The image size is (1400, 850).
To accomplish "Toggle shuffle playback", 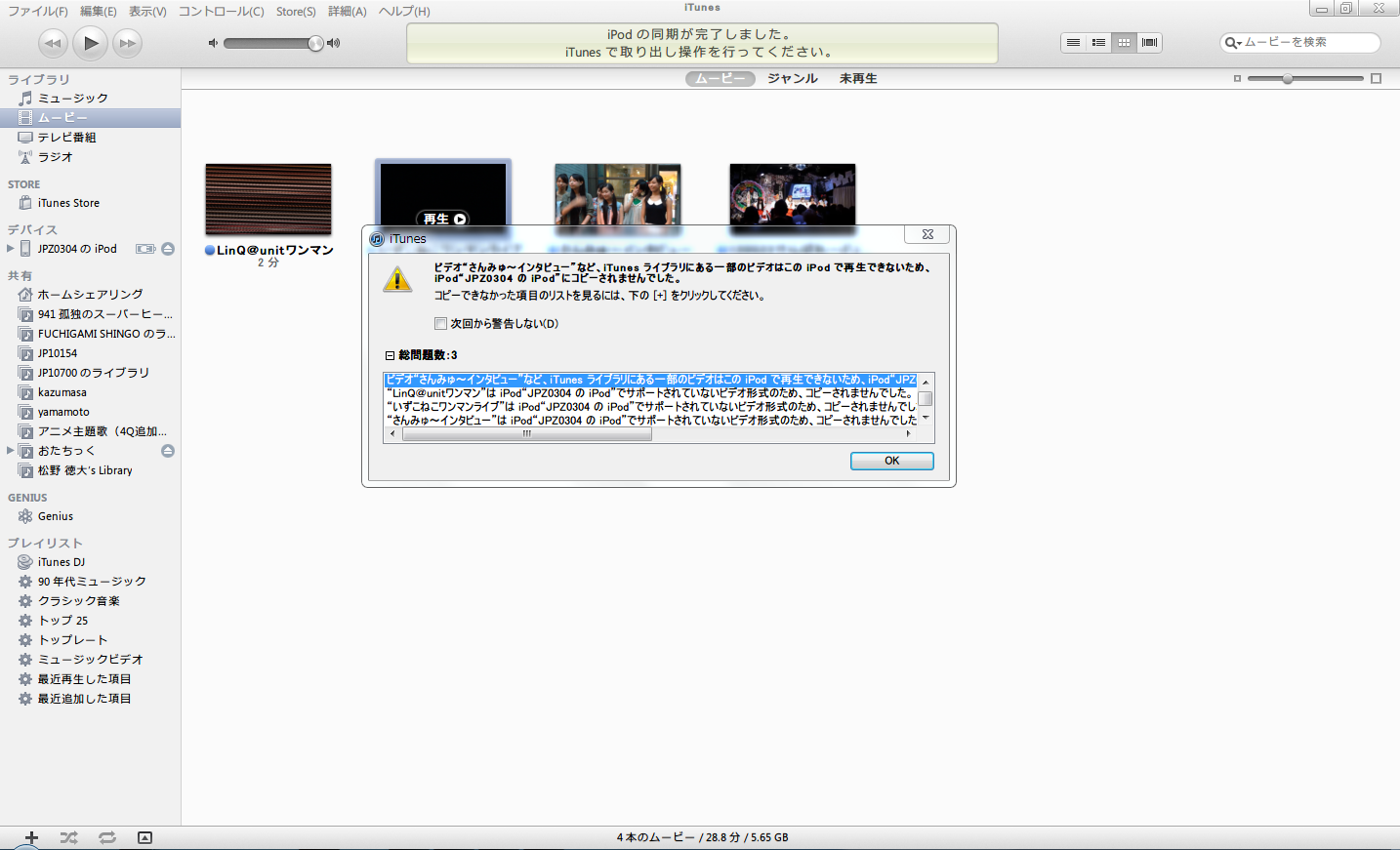I will (x=68, y=837).
